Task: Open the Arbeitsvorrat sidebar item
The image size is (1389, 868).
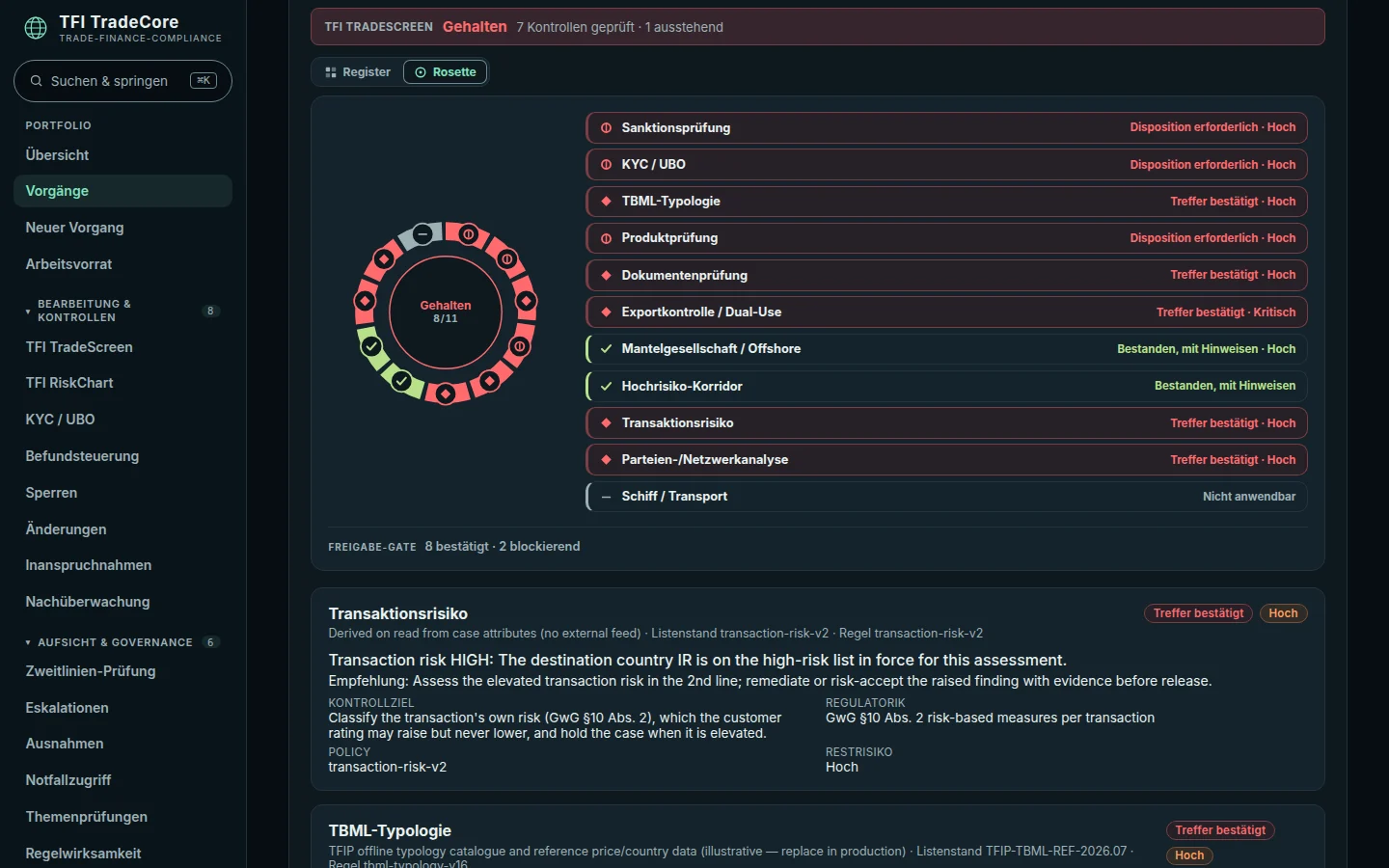Action: click(123, 264)
